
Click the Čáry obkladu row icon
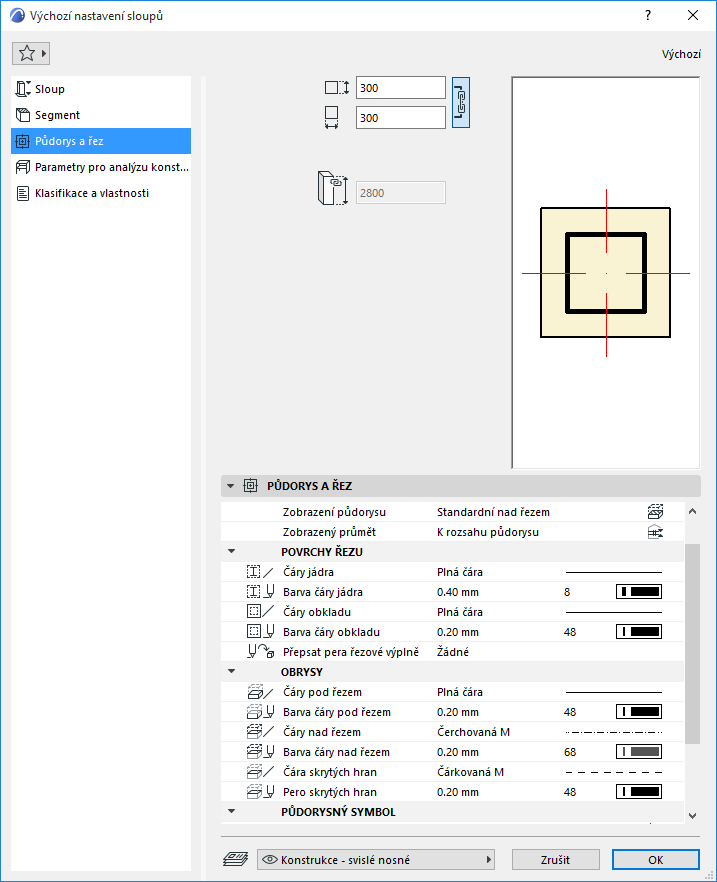click(260, 611)
